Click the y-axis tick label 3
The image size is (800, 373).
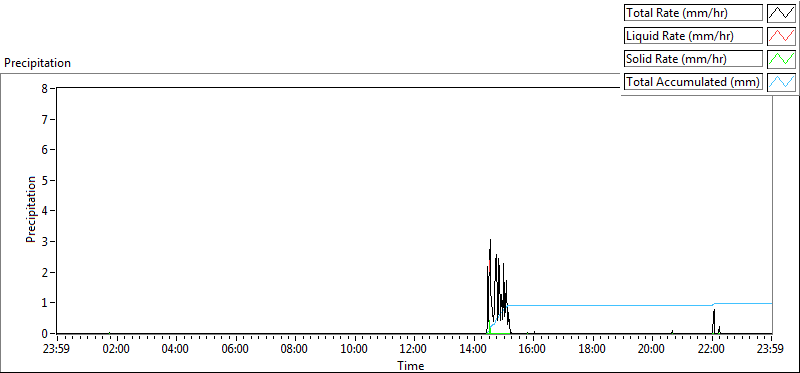coord(44,241)
